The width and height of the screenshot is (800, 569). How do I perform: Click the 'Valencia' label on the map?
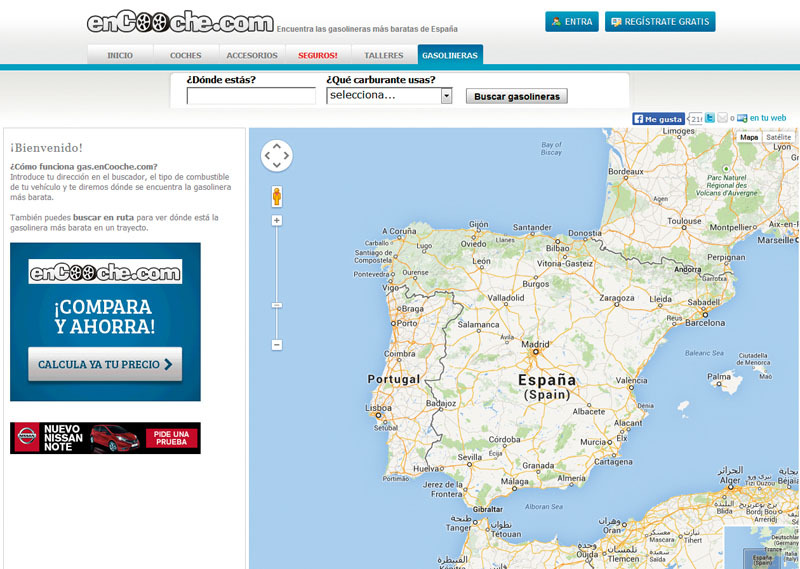632,380
